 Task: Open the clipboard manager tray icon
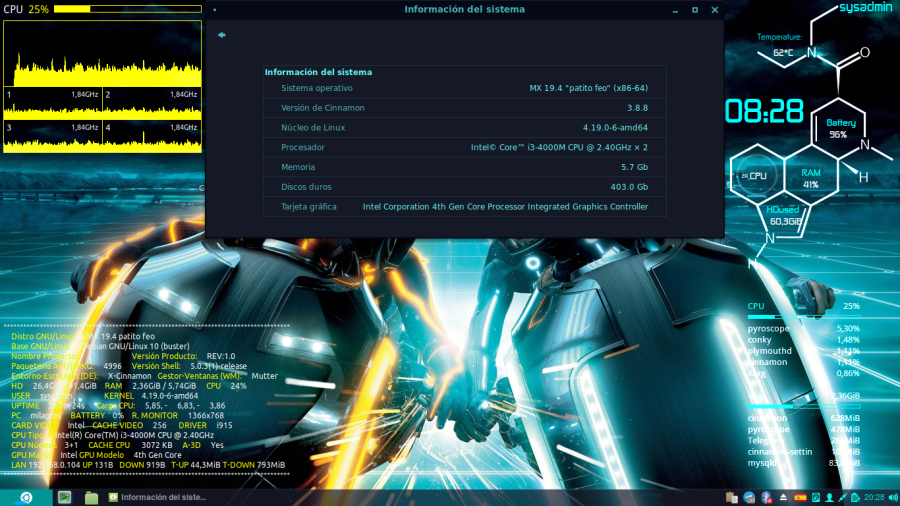[731, 497]
